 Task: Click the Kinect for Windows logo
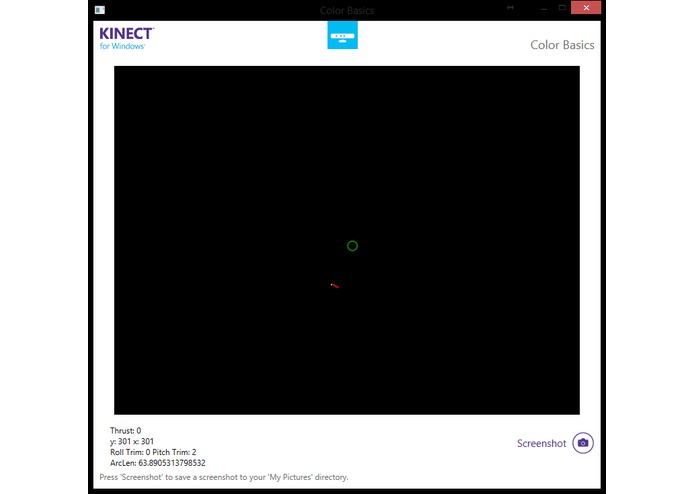pos(126,38)
